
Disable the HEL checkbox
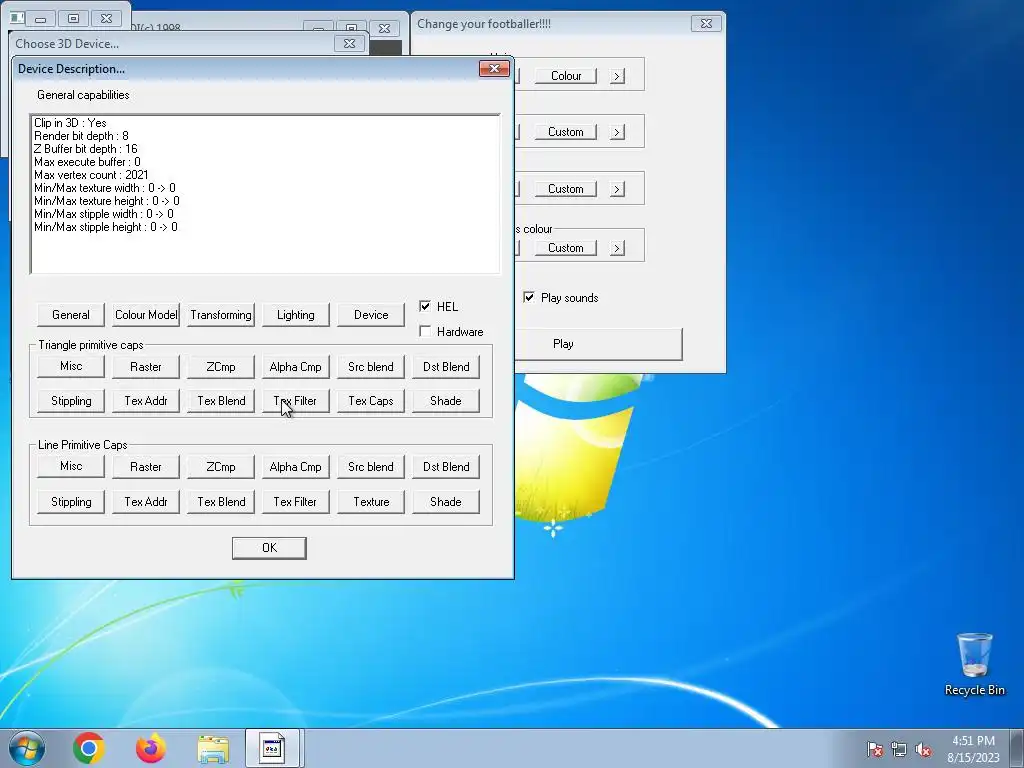pyautogui.click(x=425, y=306)
